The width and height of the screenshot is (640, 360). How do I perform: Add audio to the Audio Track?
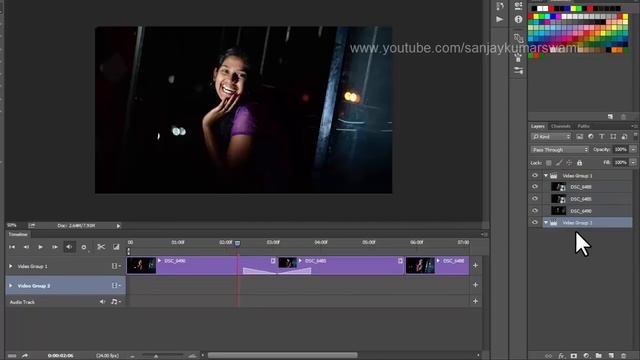(x=476, y=301)
